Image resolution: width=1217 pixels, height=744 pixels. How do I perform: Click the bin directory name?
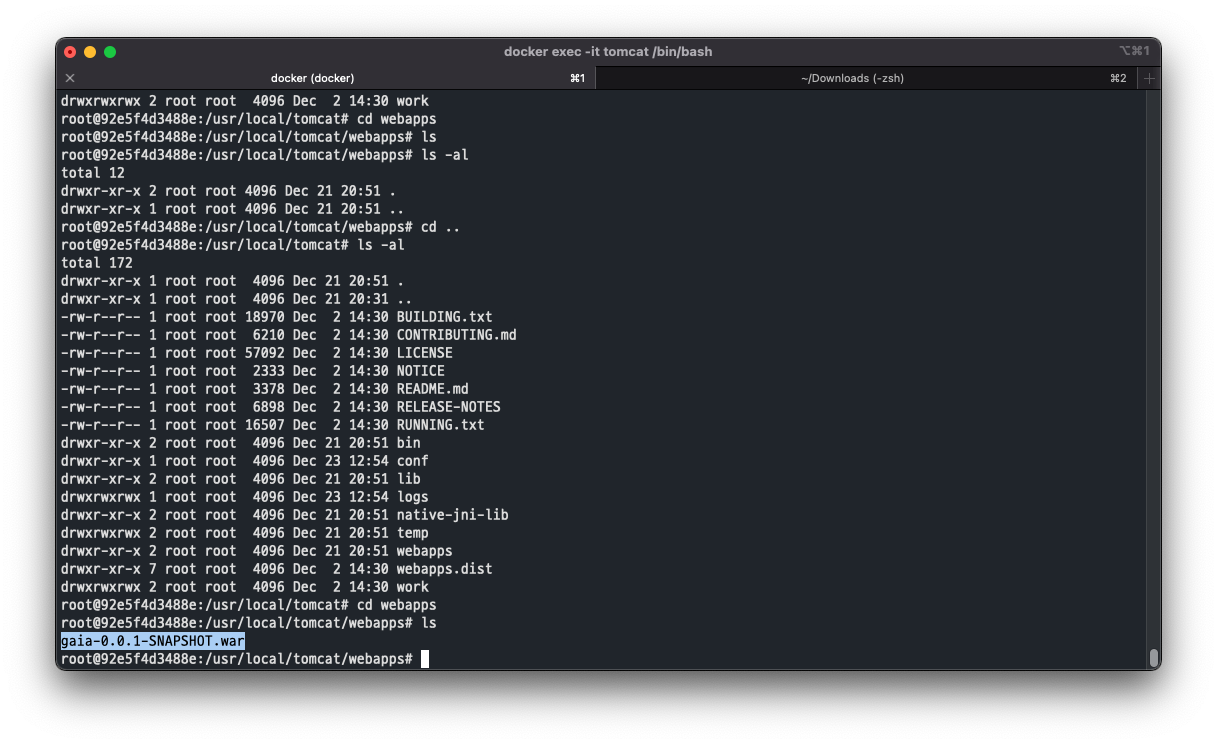click(x=408, y=443)
